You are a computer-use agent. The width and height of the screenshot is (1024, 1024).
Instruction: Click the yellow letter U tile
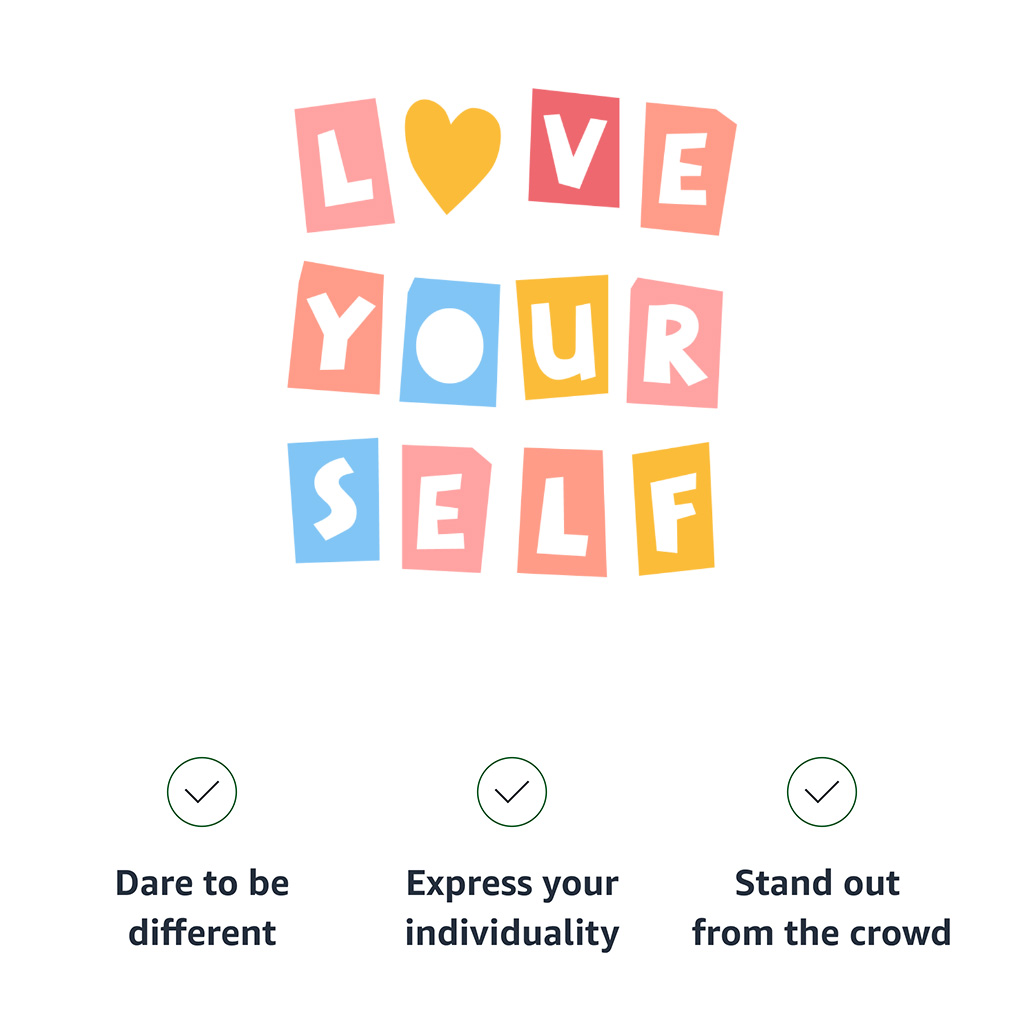coord(564,337)
